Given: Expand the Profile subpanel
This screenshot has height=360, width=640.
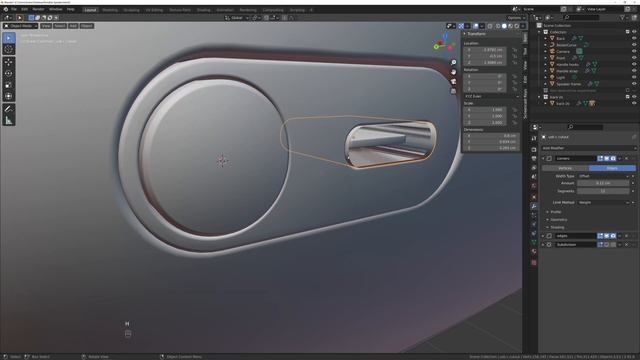Looking at the screenshot, I should coord(556,212).
